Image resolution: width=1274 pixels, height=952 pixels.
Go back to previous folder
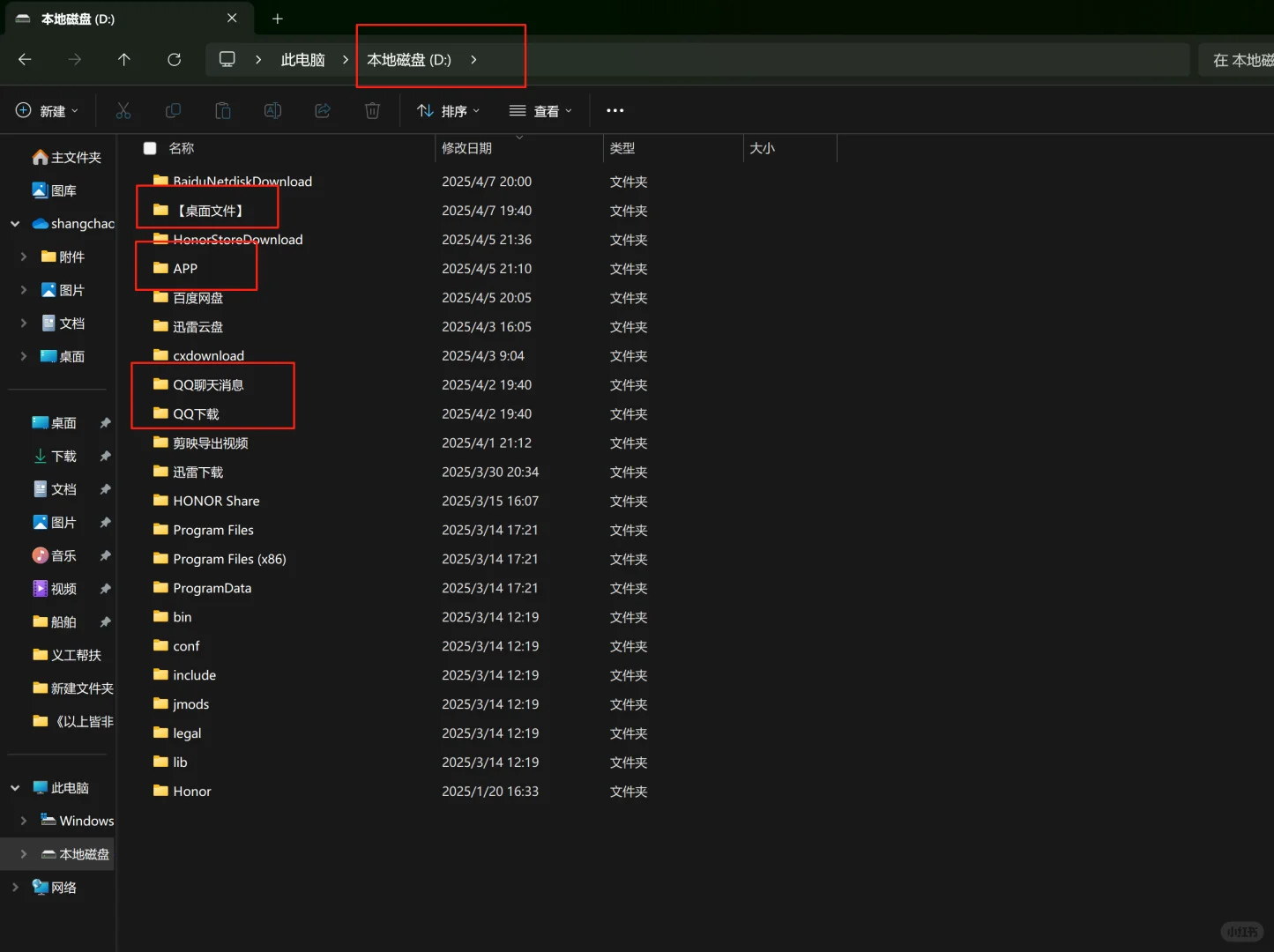click(x=25, y=60)
